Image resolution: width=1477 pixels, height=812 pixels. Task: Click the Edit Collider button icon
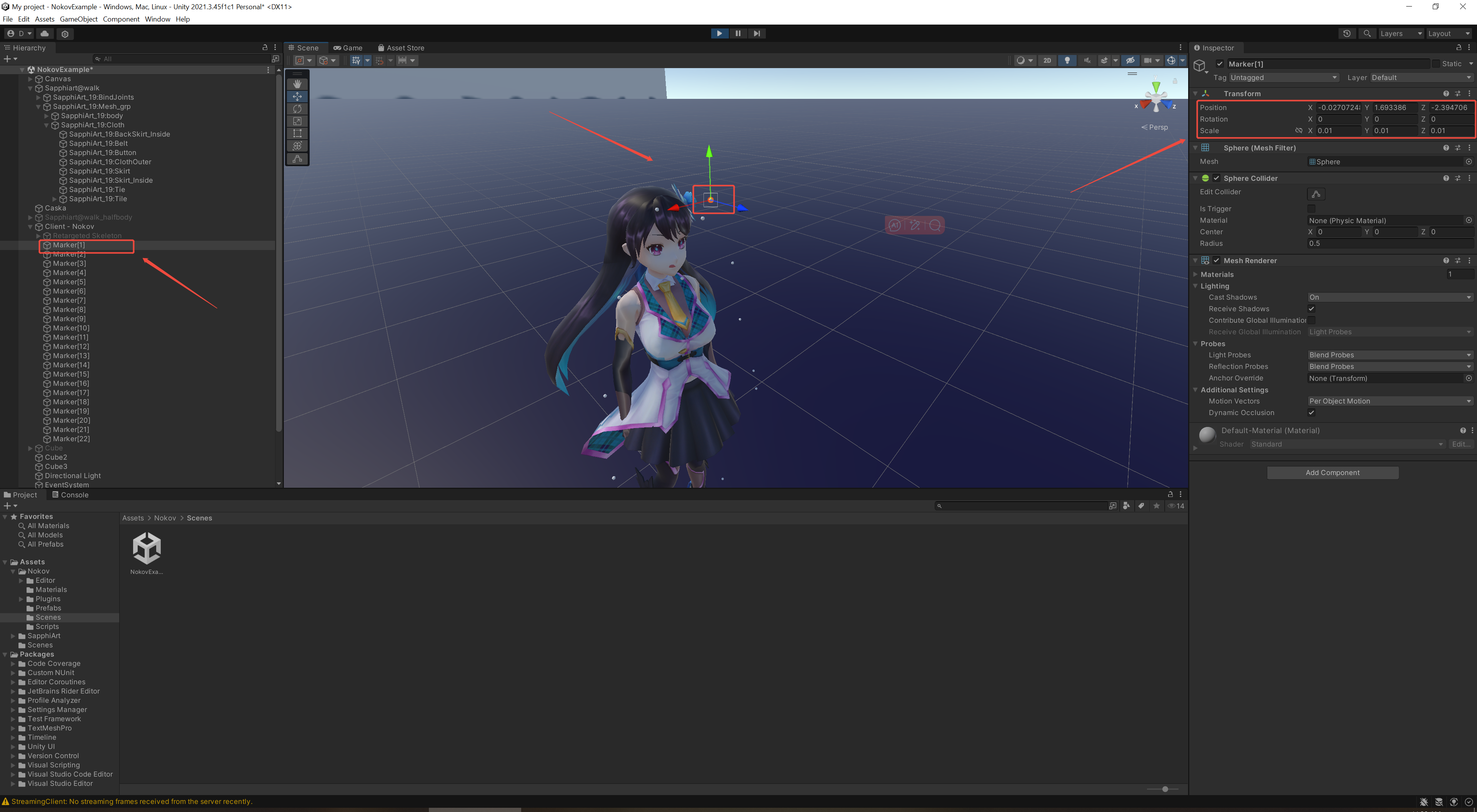(x=1316, y=194)
